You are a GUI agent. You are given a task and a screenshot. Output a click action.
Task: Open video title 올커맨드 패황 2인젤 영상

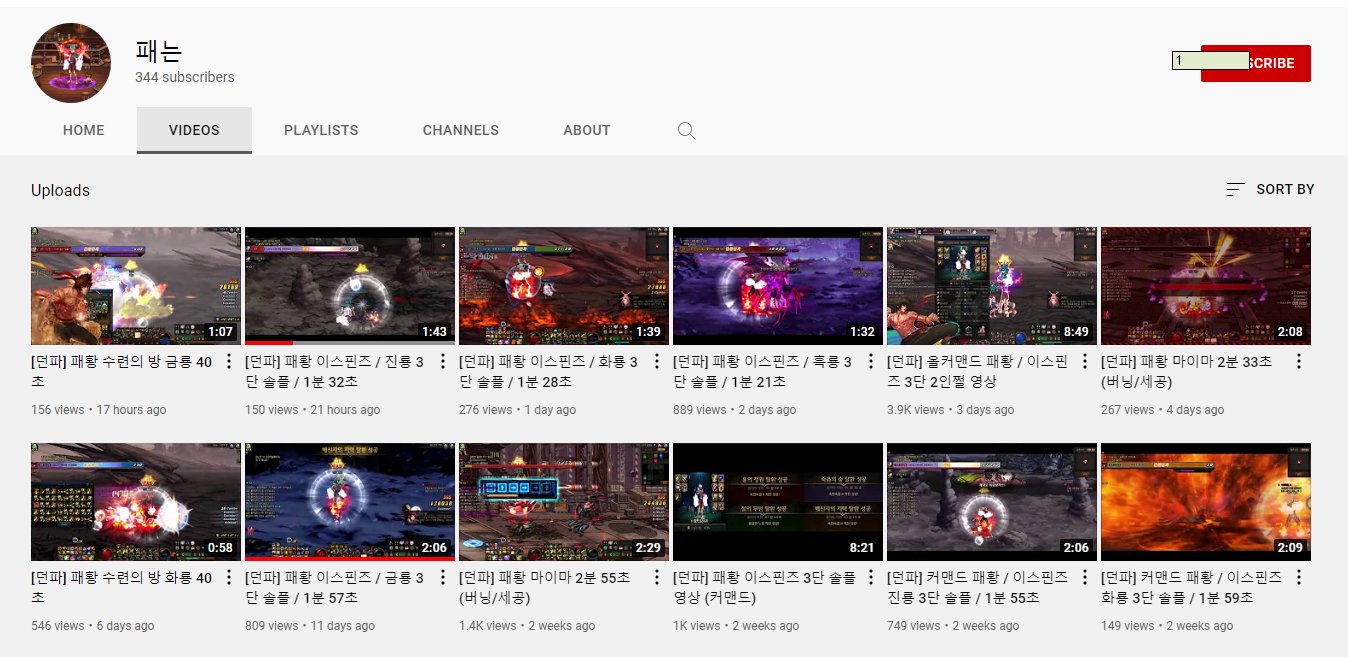click(x=979, y=372)
